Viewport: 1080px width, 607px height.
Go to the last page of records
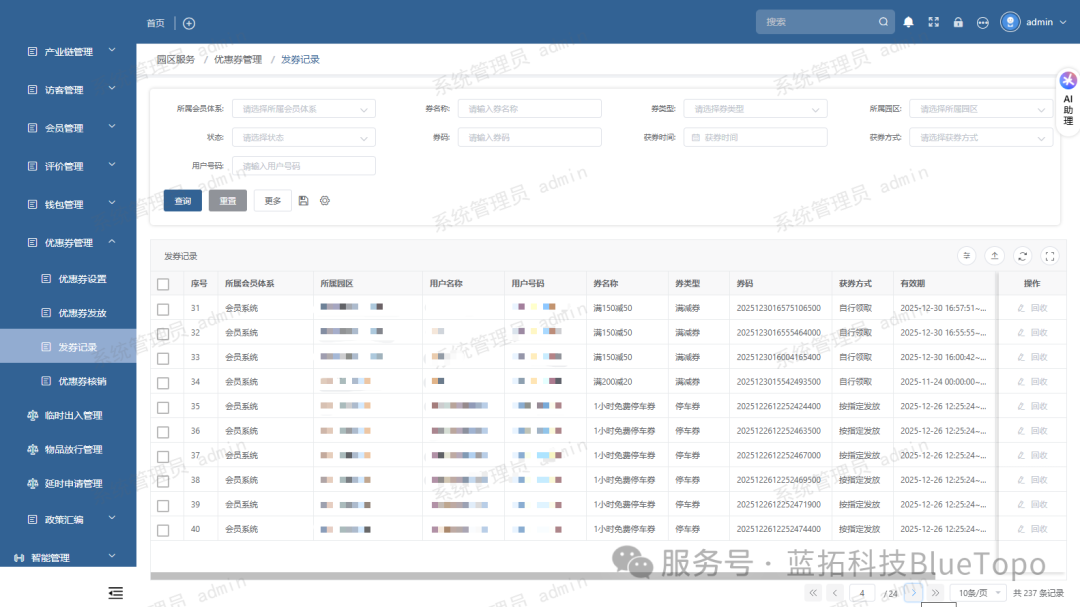(x=935, y=593)
